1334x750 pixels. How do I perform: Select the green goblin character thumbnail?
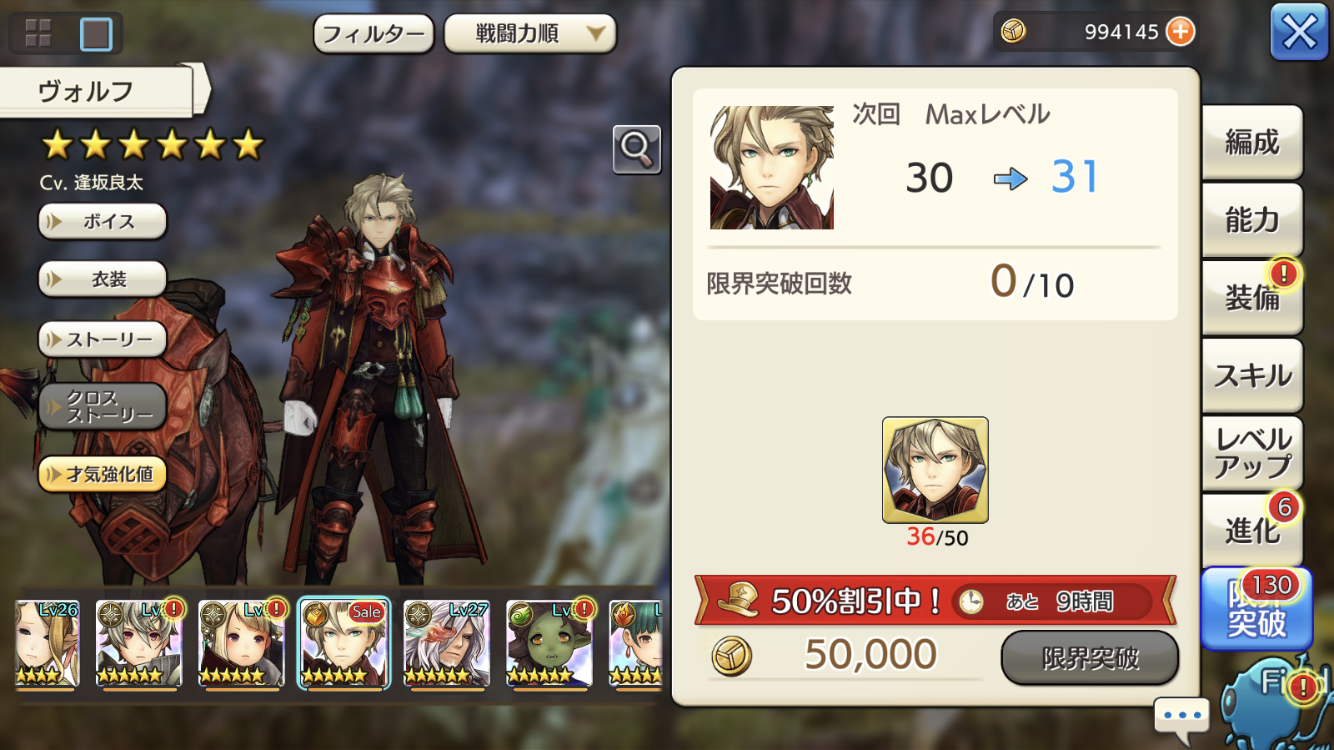(549, 644)
